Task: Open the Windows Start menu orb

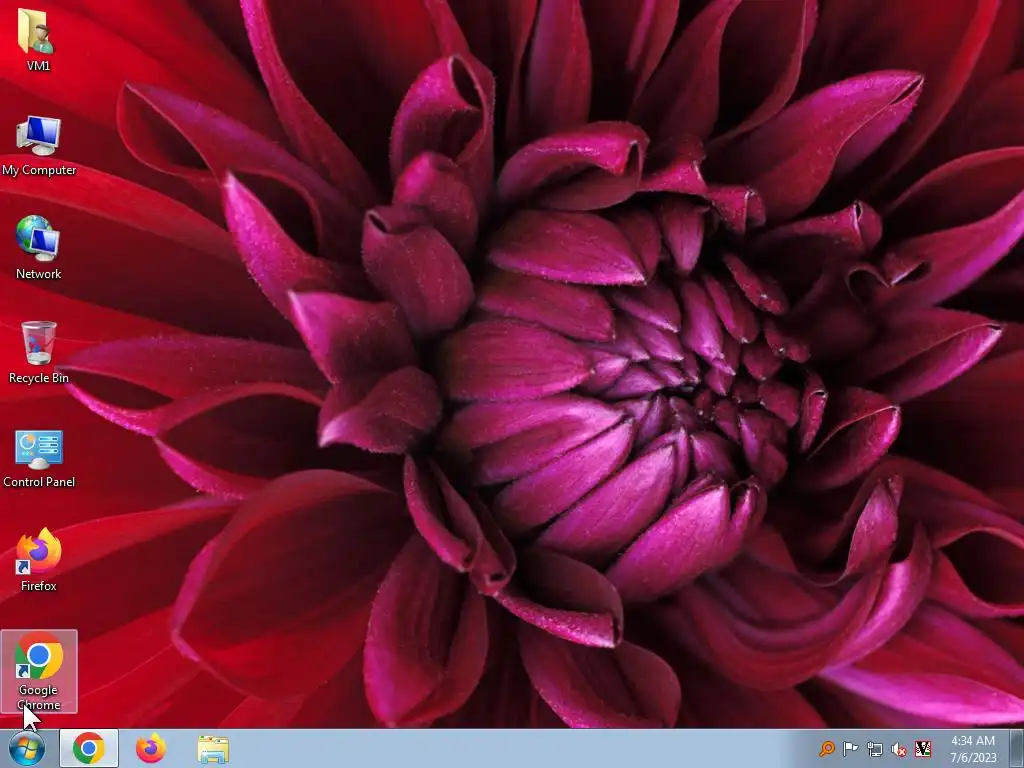Action: pos(26,748)
